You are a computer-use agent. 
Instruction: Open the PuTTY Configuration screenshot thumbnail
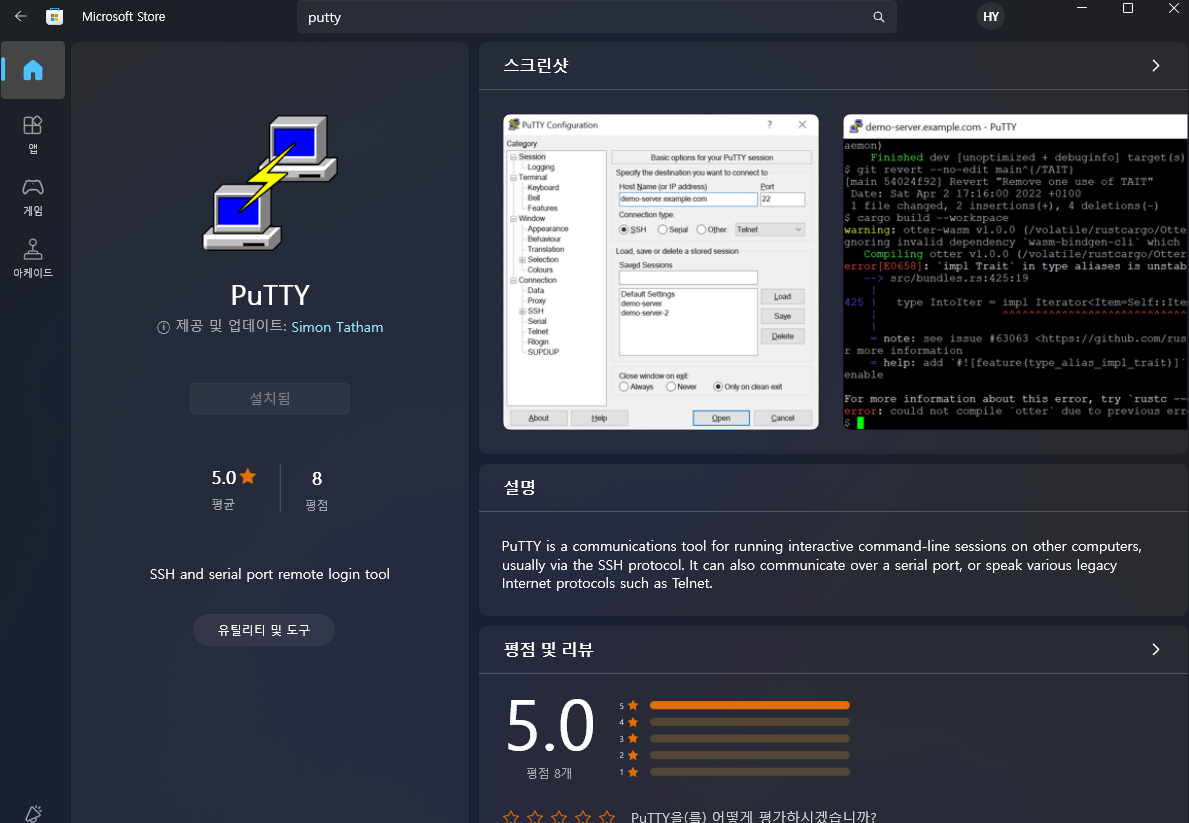point(661,272)
